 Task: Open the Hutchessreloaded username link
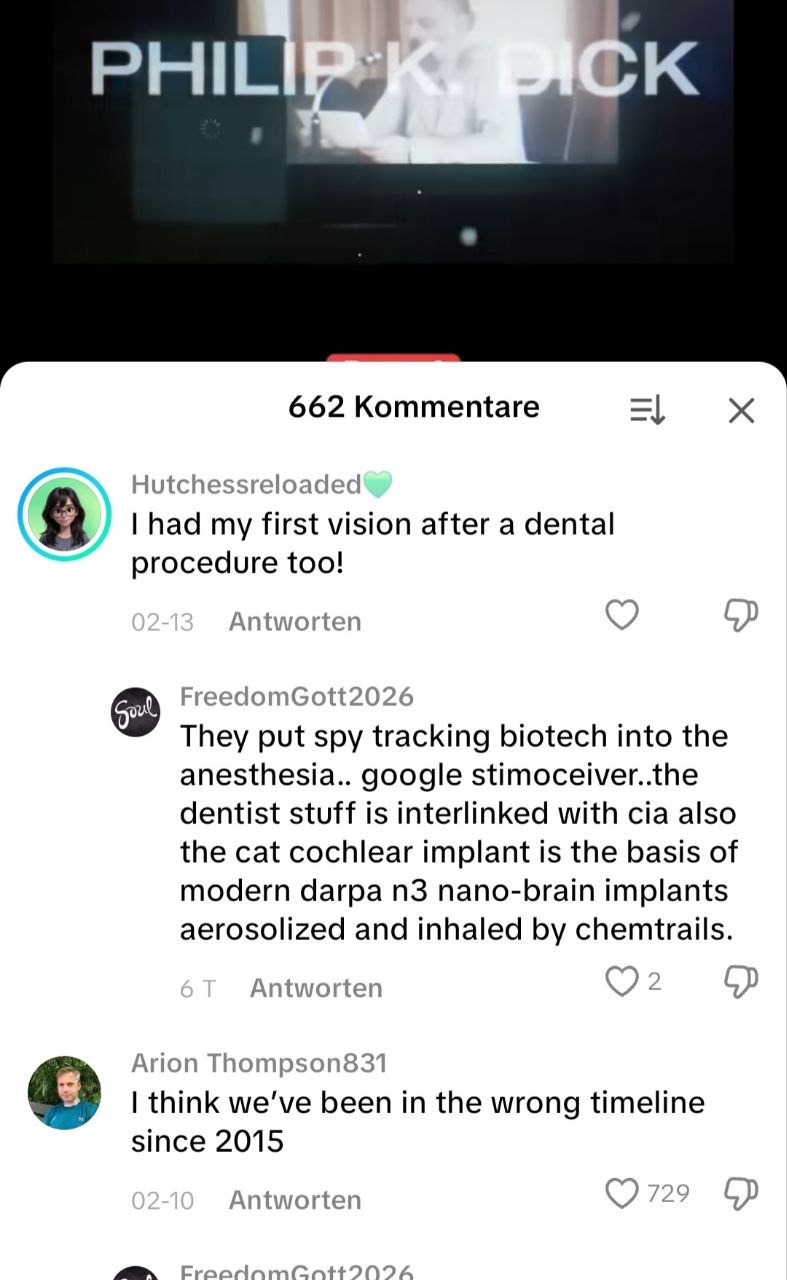point(246,485)
